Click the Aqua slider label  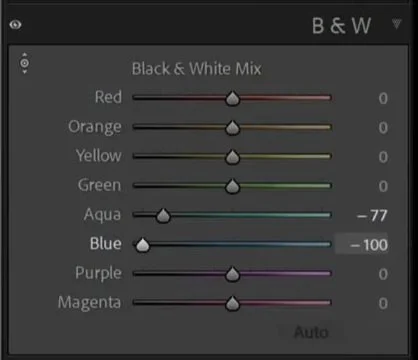102,215
